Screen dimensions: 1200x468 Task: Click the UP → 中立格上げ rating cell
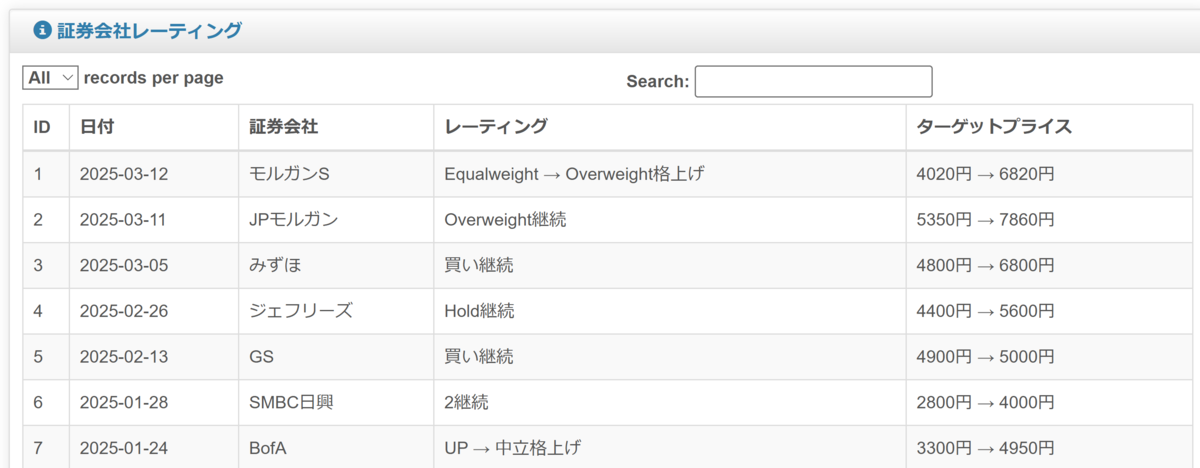pos(670,447)
